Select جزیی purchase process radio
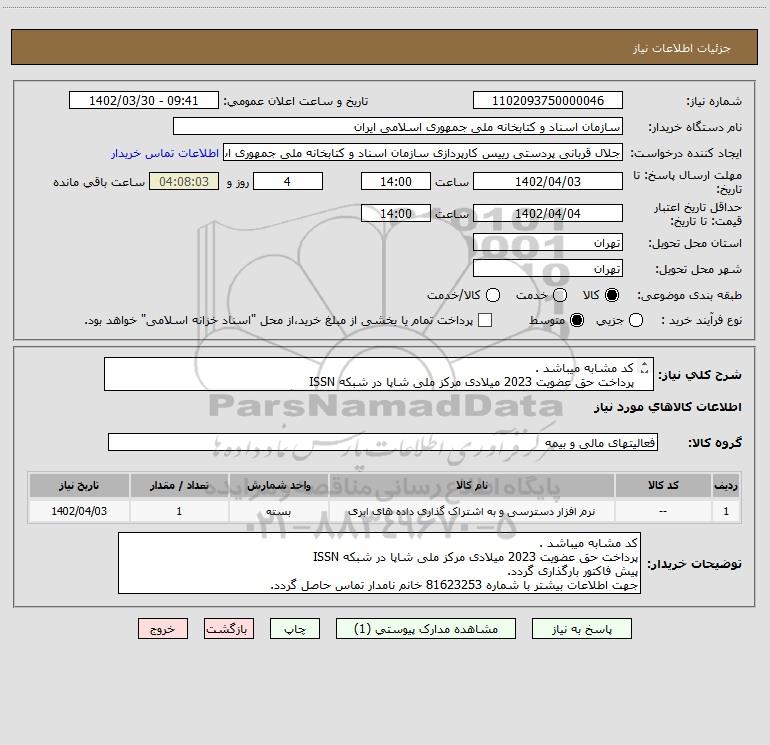Image resolution: width=770 pixels, height=745 pixels. [x=635, y=320]
